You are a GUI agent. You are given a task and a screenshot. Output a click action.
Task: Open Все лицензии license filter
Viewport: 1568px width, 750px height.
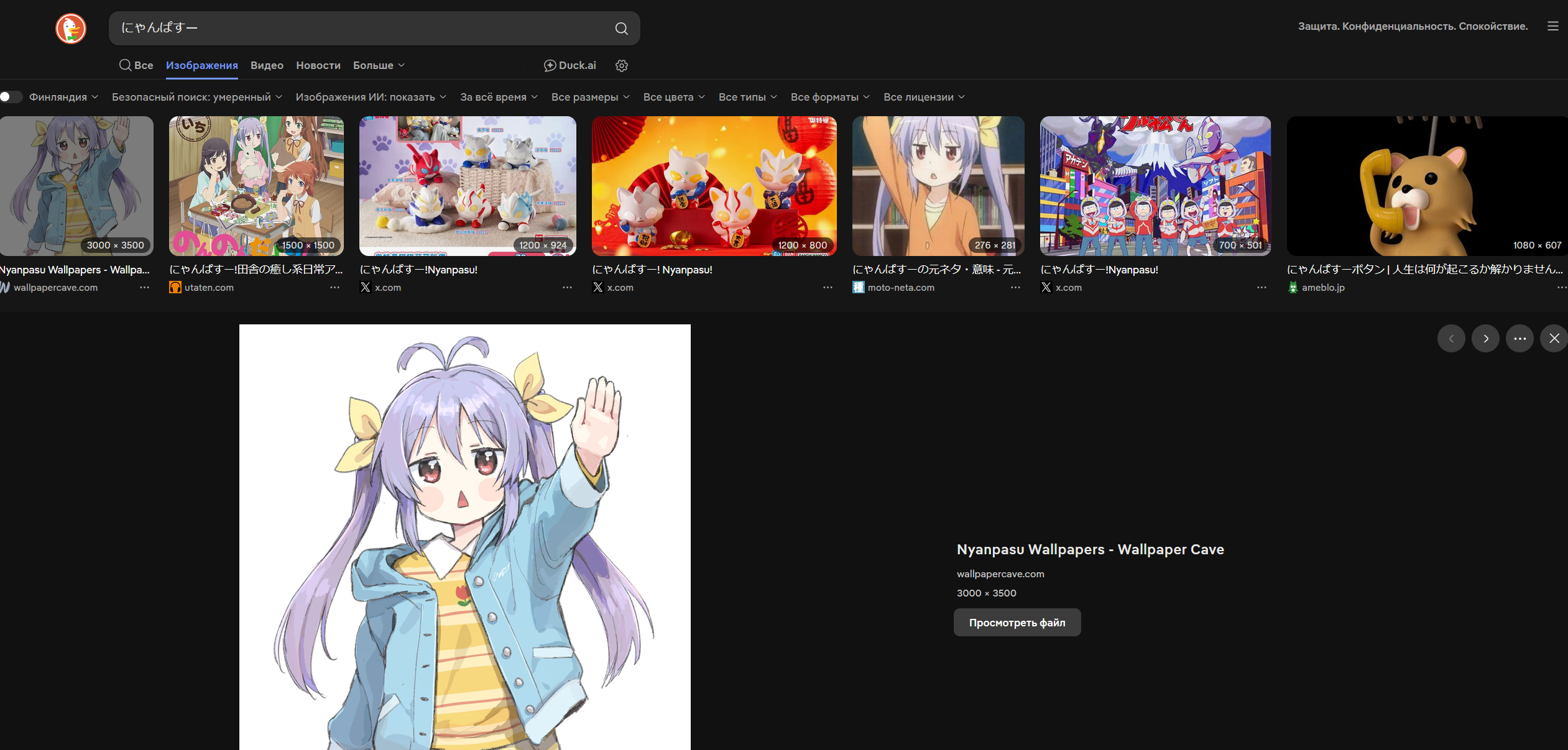click(924, 97)
